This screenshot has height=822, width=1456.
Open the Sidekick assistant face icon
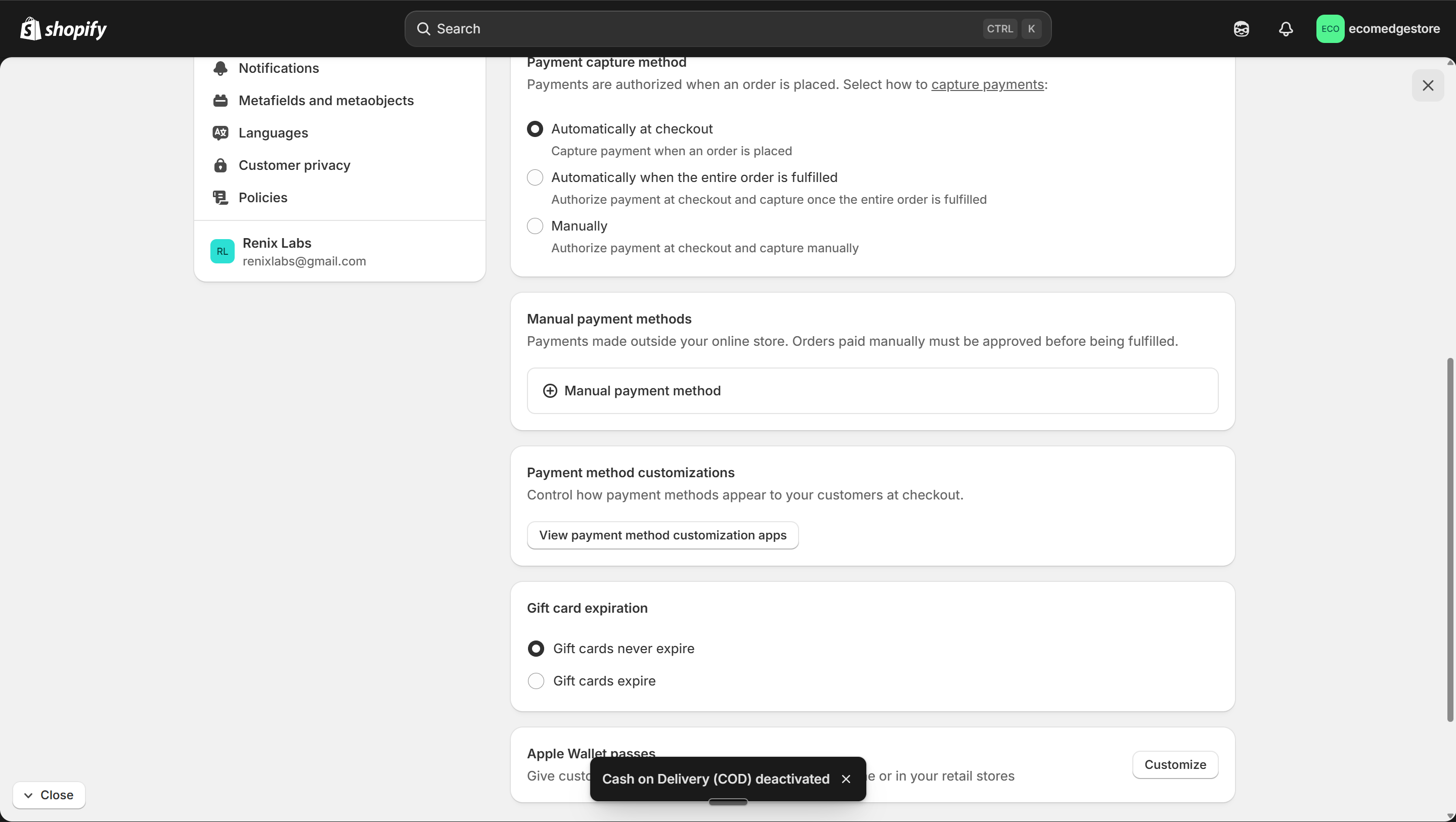click(1241, 28)
